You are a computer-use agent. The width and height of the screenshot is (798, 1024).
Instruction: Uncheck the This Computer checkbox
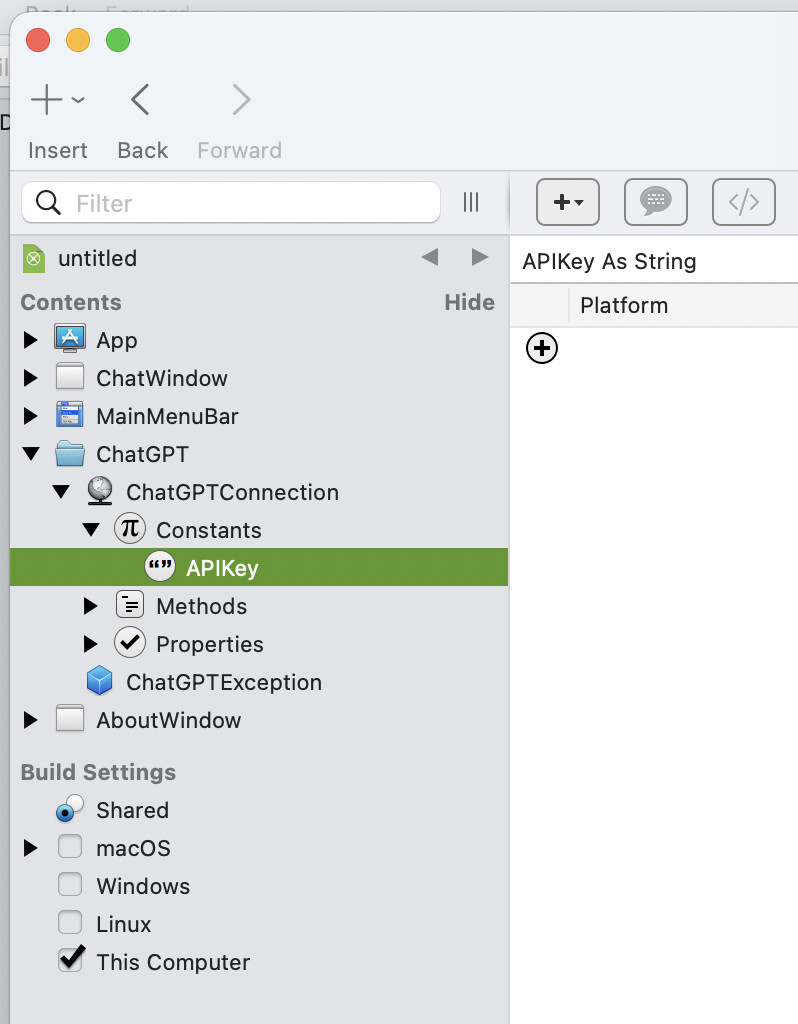click(71, 959)
